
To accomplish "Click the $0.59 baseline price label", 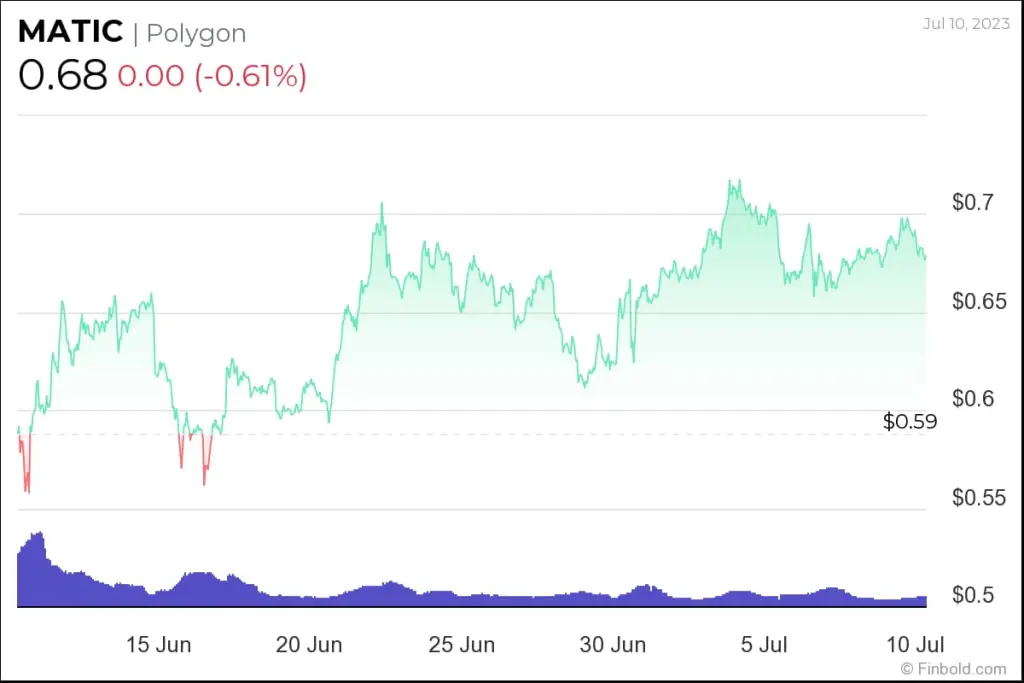I will pyautogui.click(x=910, y=422).
